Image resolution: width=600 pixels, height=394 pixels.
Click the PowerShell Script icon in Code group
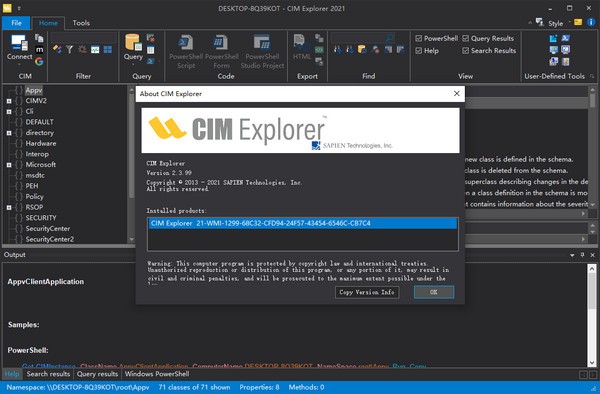(186, 42)
